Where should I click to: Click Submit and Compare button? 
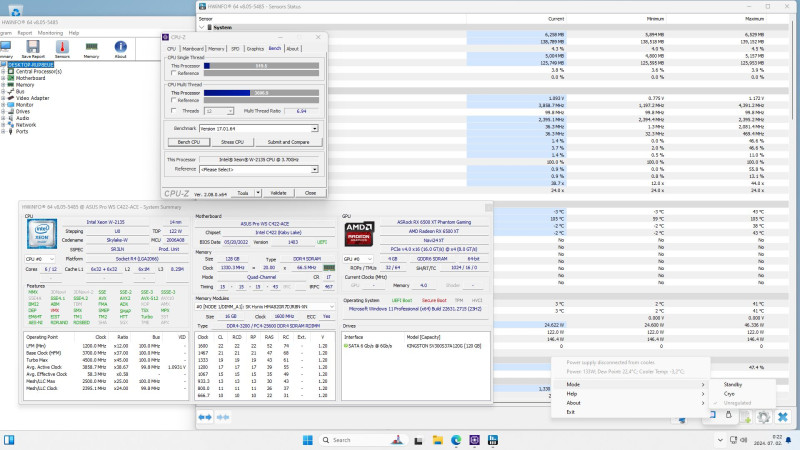(x=288, y=142)
